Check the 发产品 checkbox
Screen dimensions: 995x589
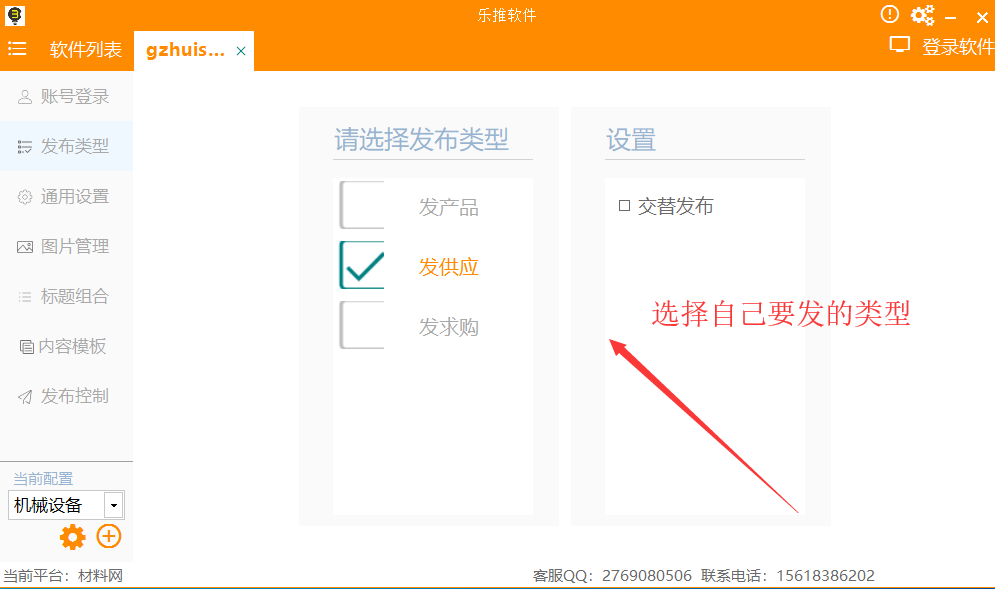pyautogui.click(x=362, y=206)
